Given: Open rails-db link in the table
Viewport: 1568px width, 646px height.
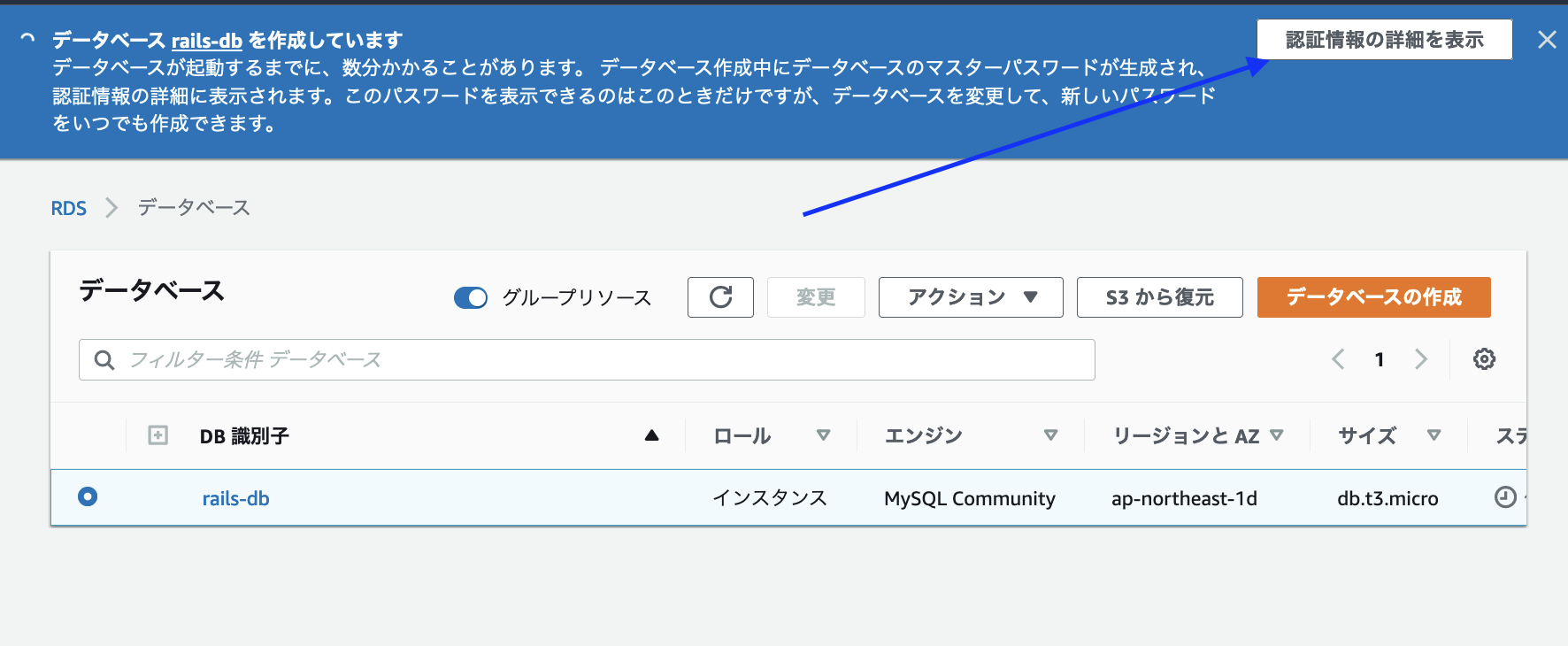Looking at the screenshot, I should pyautogui.click(x=235, y=498).
